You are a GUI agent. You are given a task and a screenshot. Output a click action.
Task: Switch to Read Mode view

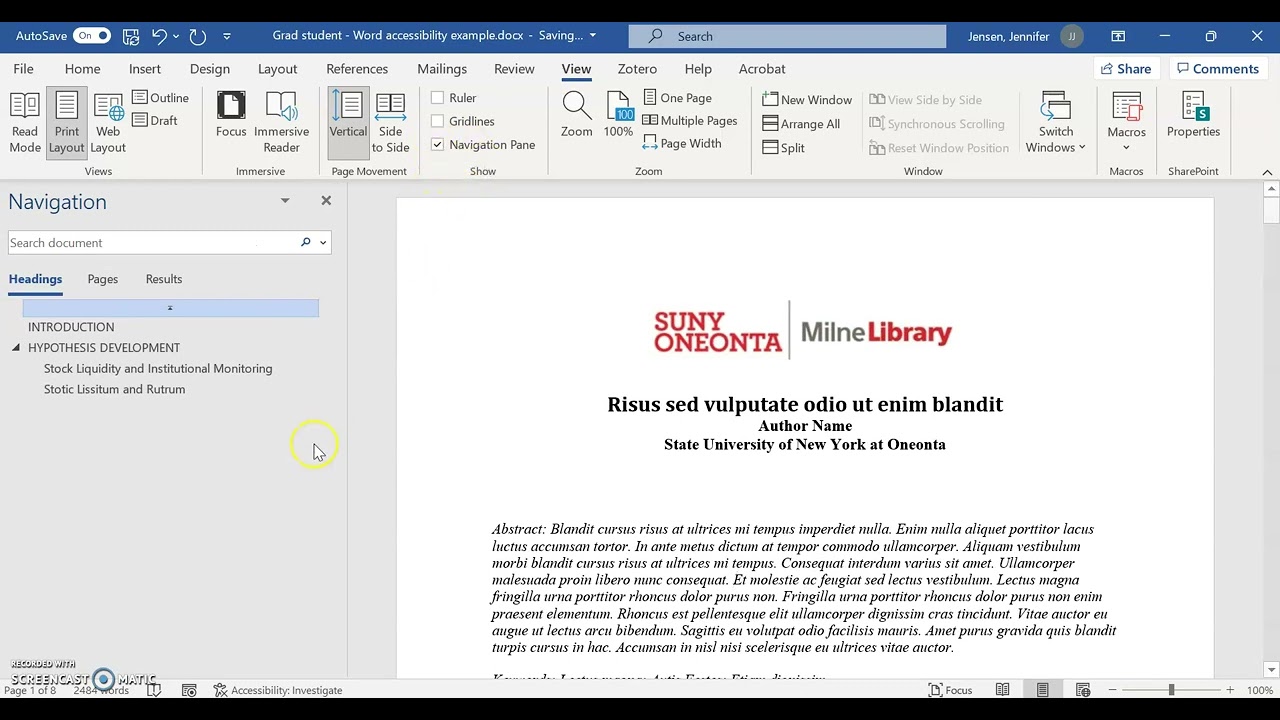click(25, 122)
